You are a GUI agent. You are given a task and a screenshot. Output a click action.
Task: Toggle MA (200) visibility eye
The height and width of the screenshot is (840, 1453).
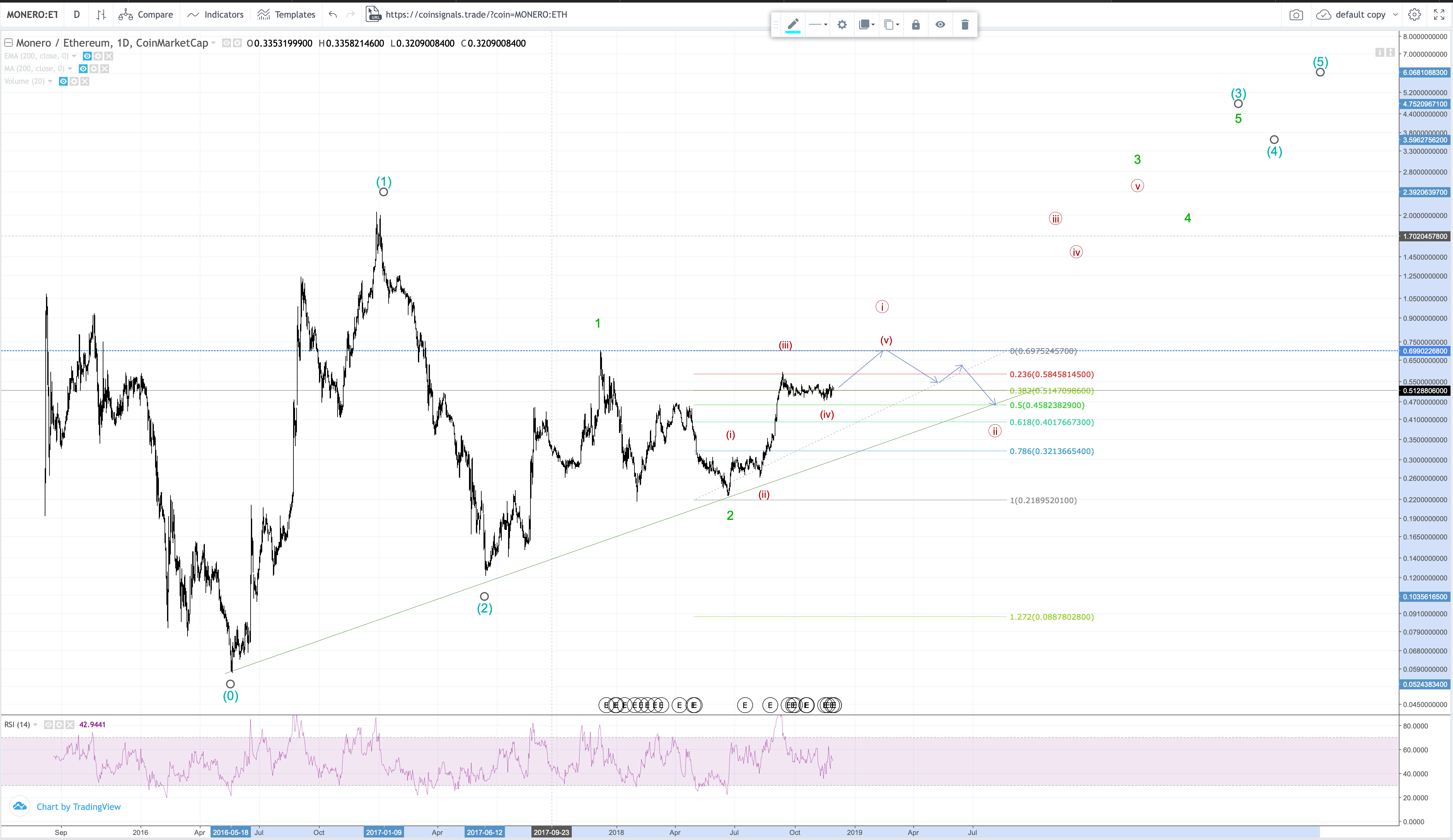pyautogui.click(x=83, y=69)
